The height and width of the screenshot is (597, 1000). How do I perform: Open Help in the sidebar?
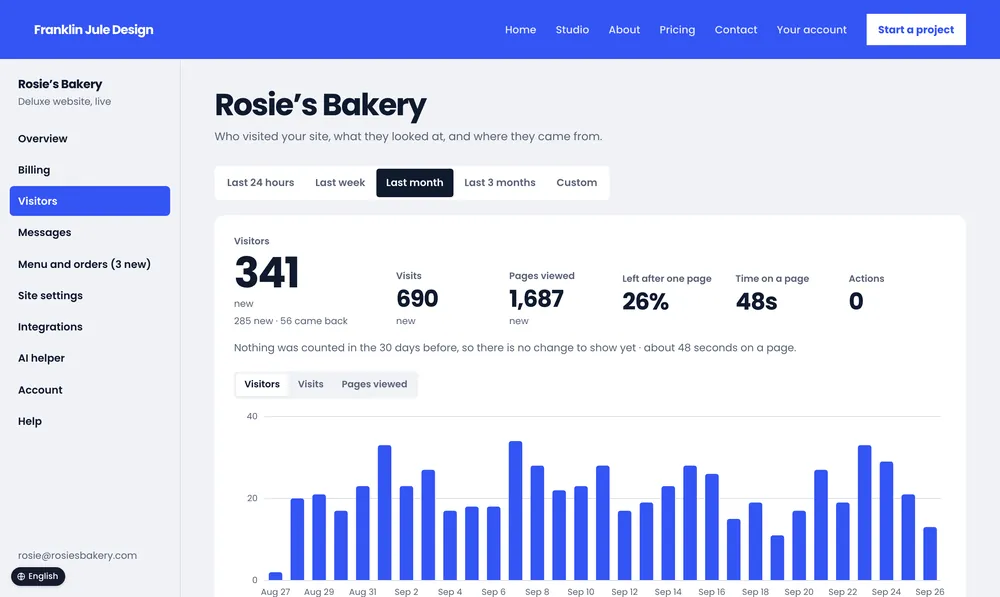coord(90,421)
